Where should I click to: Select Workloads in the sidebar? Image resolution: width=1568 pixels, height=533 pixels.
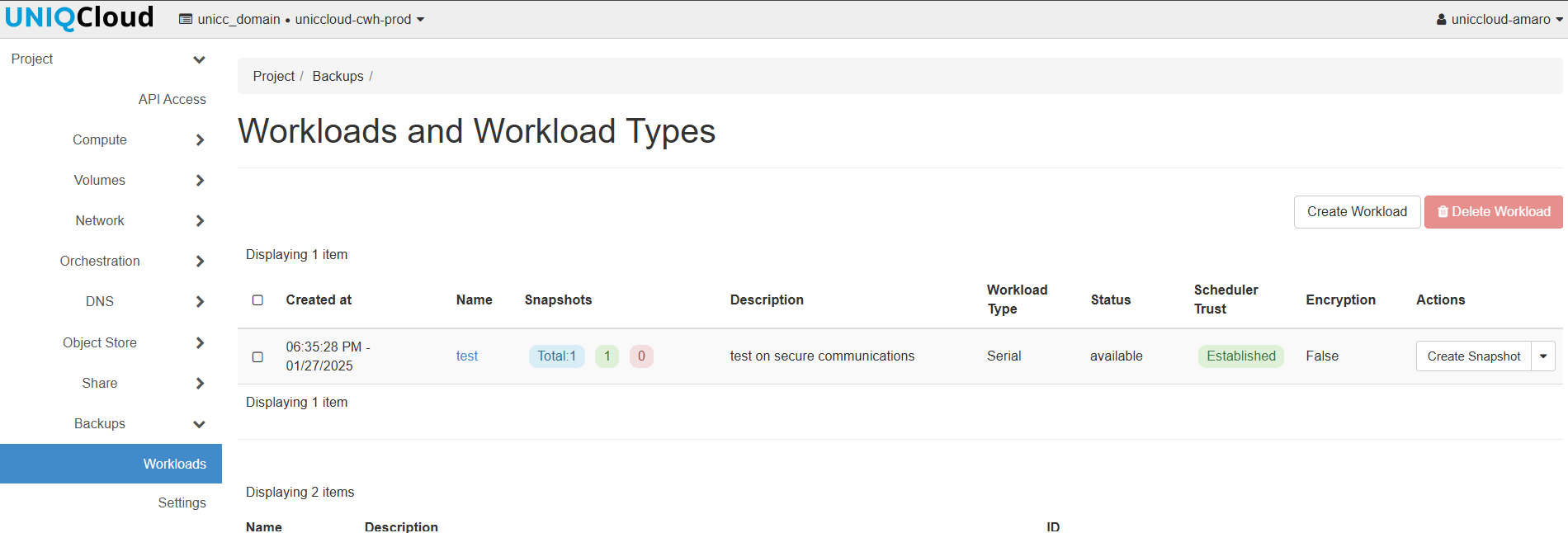(111, 464)
